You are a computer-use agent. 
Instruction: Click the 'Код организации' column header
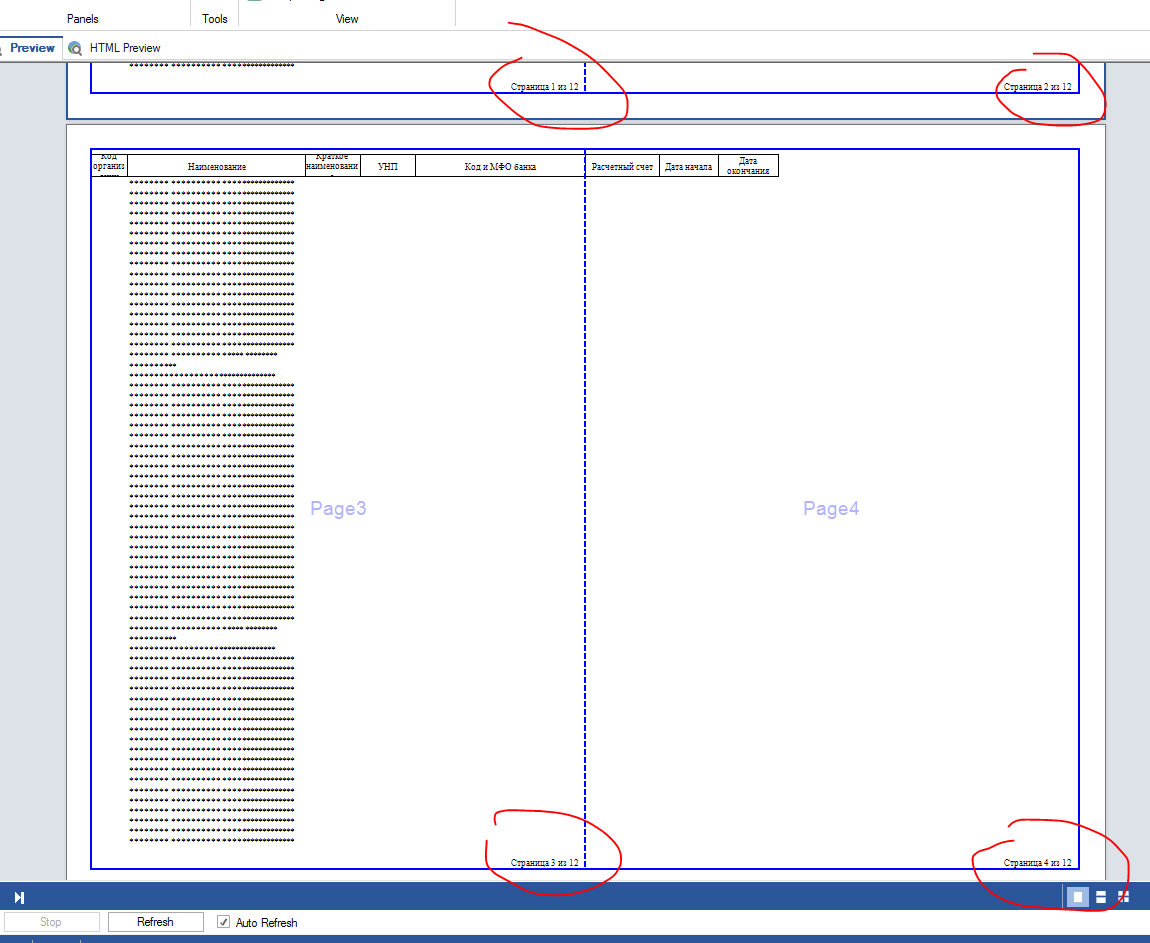(109, 166)
